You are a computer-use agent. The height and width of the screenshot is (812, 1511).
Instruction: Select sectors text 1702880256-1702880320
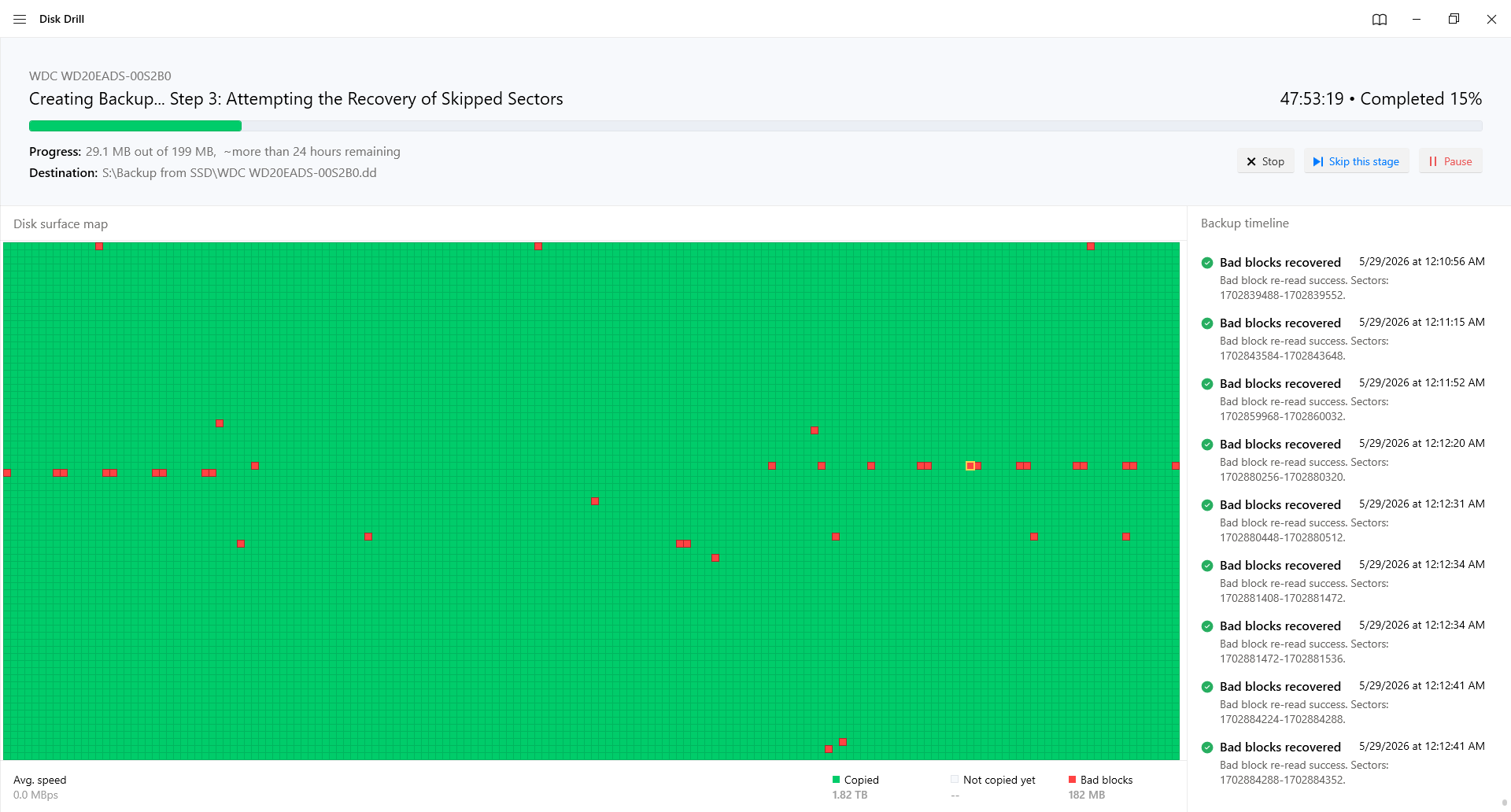click(1282, 477)
